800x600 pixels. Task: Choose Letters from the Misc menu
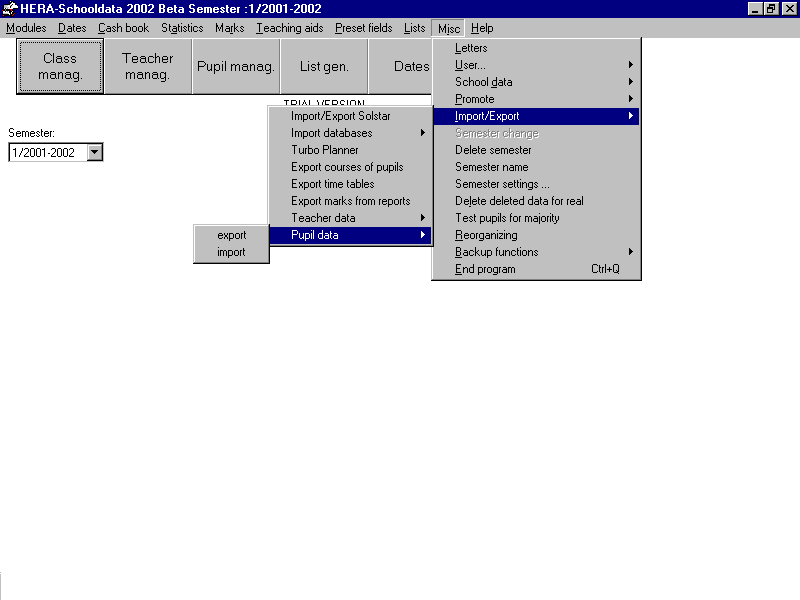[x=536, y=48]
